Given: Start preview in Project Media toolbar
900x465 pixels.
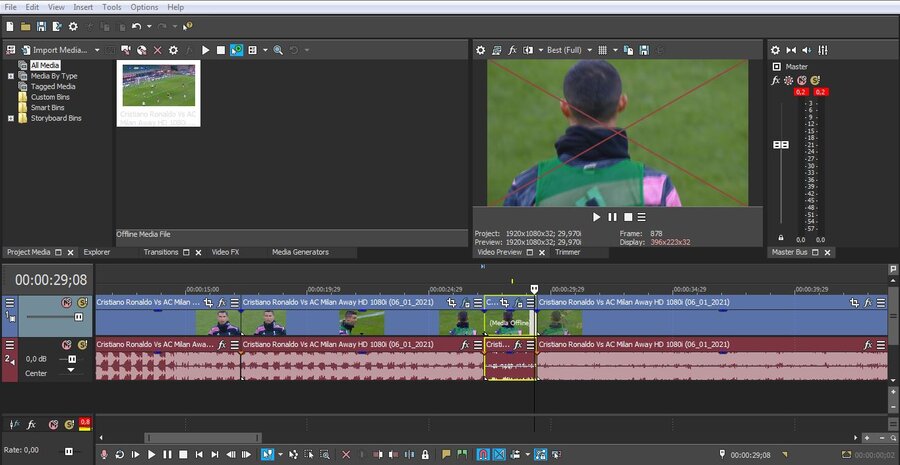Looking at the screenshot, I should pos(205,51).
